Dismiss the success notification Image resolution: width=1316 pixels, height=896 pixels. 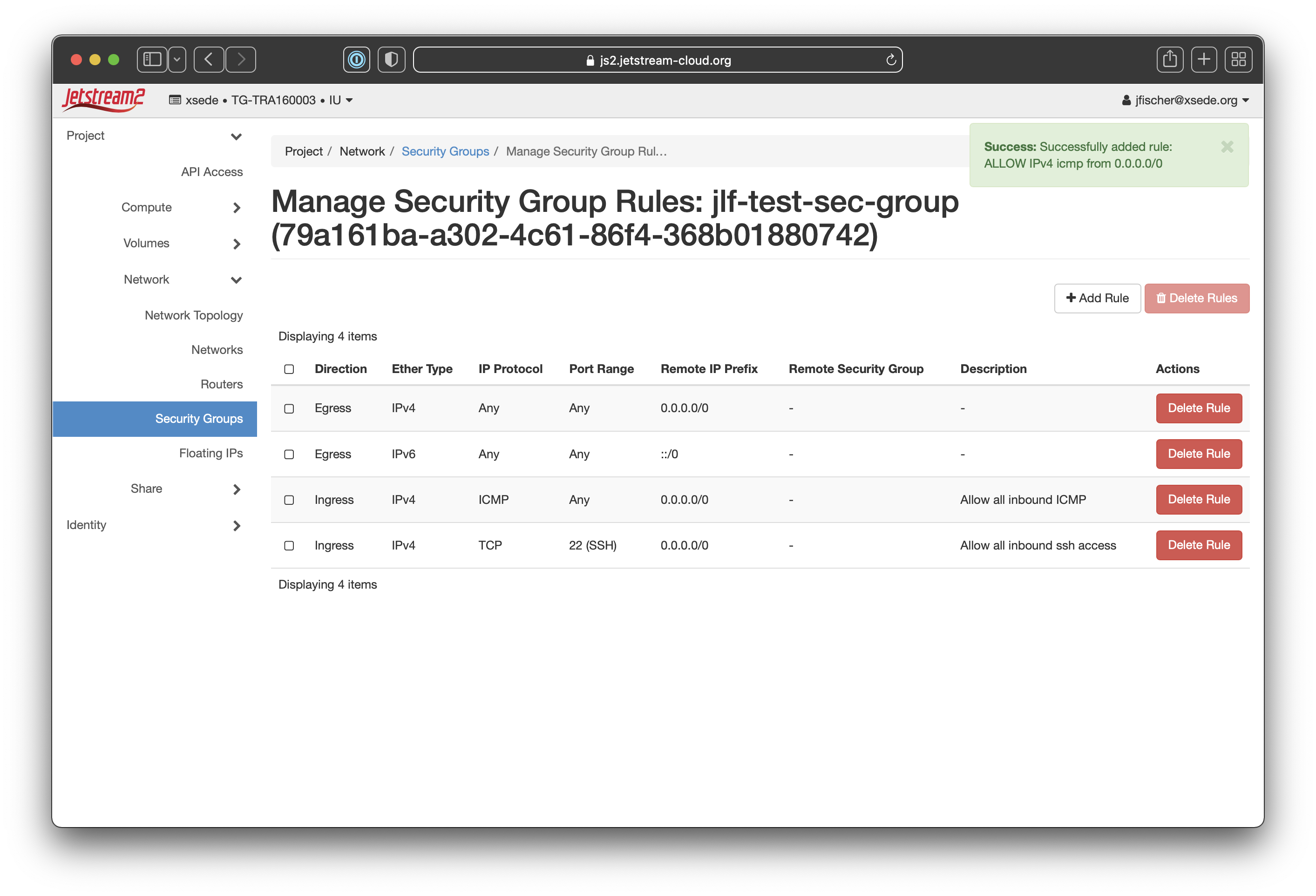tap(1227, 147)
